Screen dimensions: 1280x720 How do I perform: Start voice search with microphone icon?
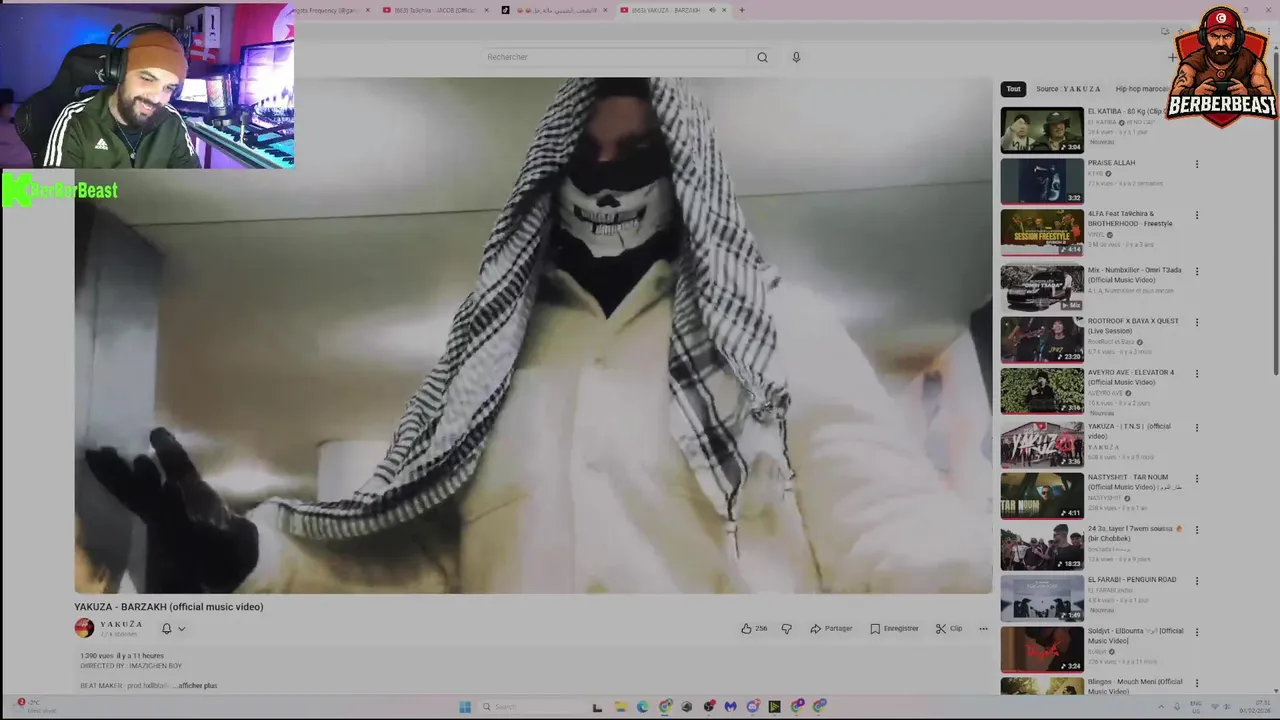point(796,57)
